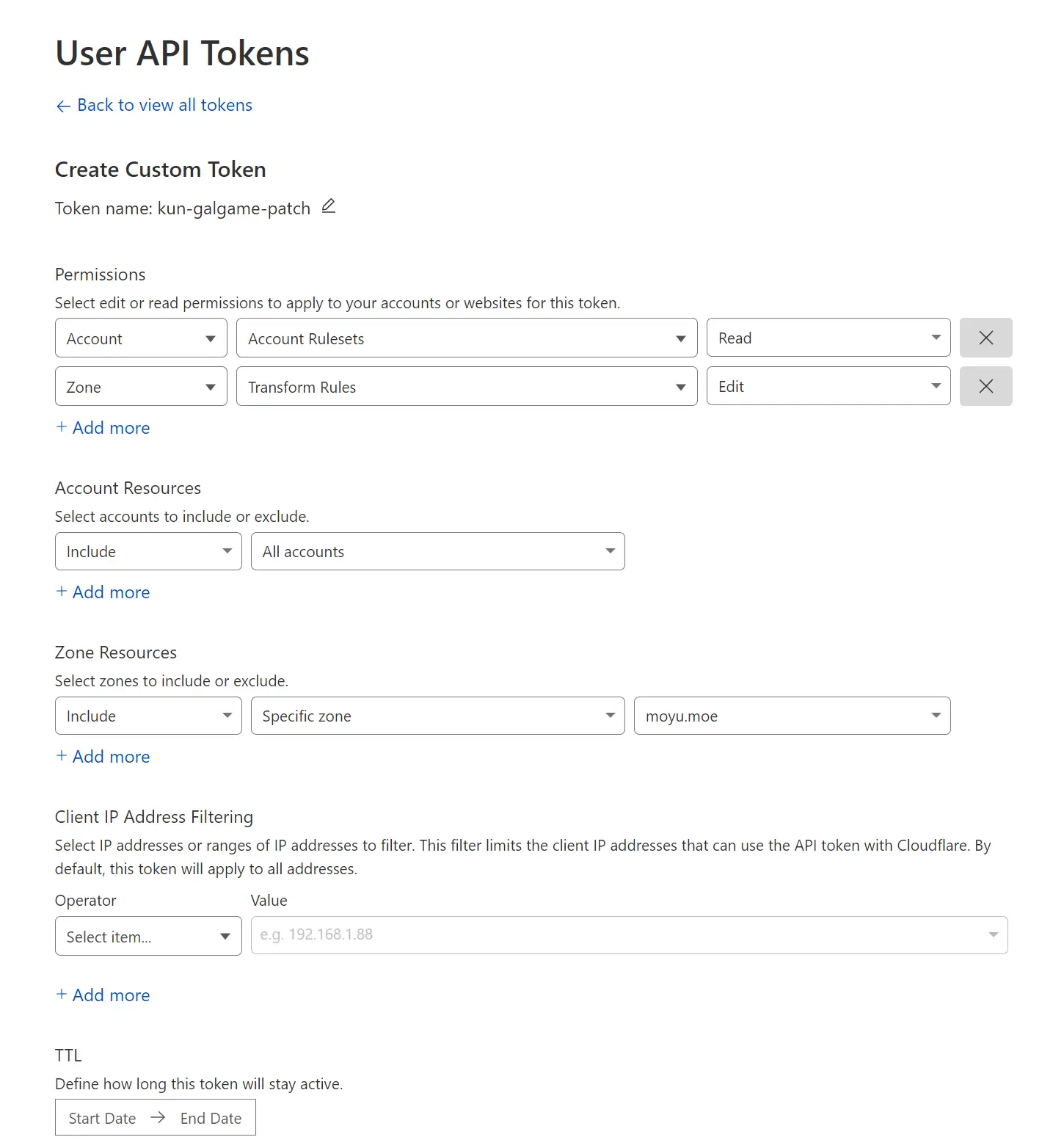1053x1148 pixels.
Task: Open the Zone permission type dropdown
Action: 141,387
